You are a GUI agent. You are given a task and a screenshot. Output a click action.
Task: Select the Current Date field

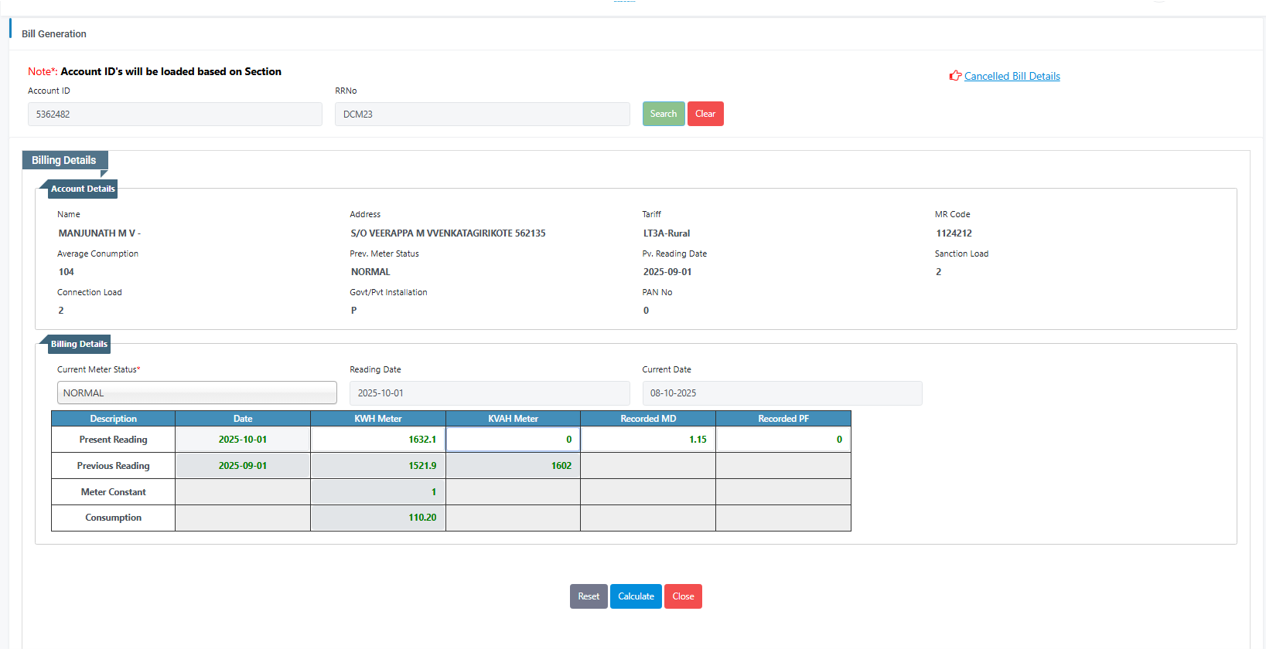click(x=781, y=393)
